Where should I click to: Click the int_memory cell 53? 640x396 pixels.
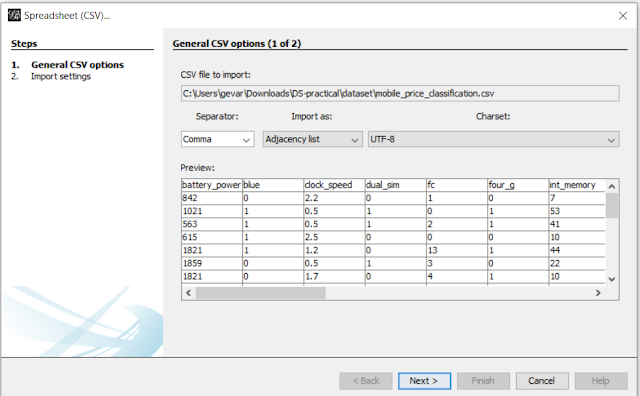(577, 211)
